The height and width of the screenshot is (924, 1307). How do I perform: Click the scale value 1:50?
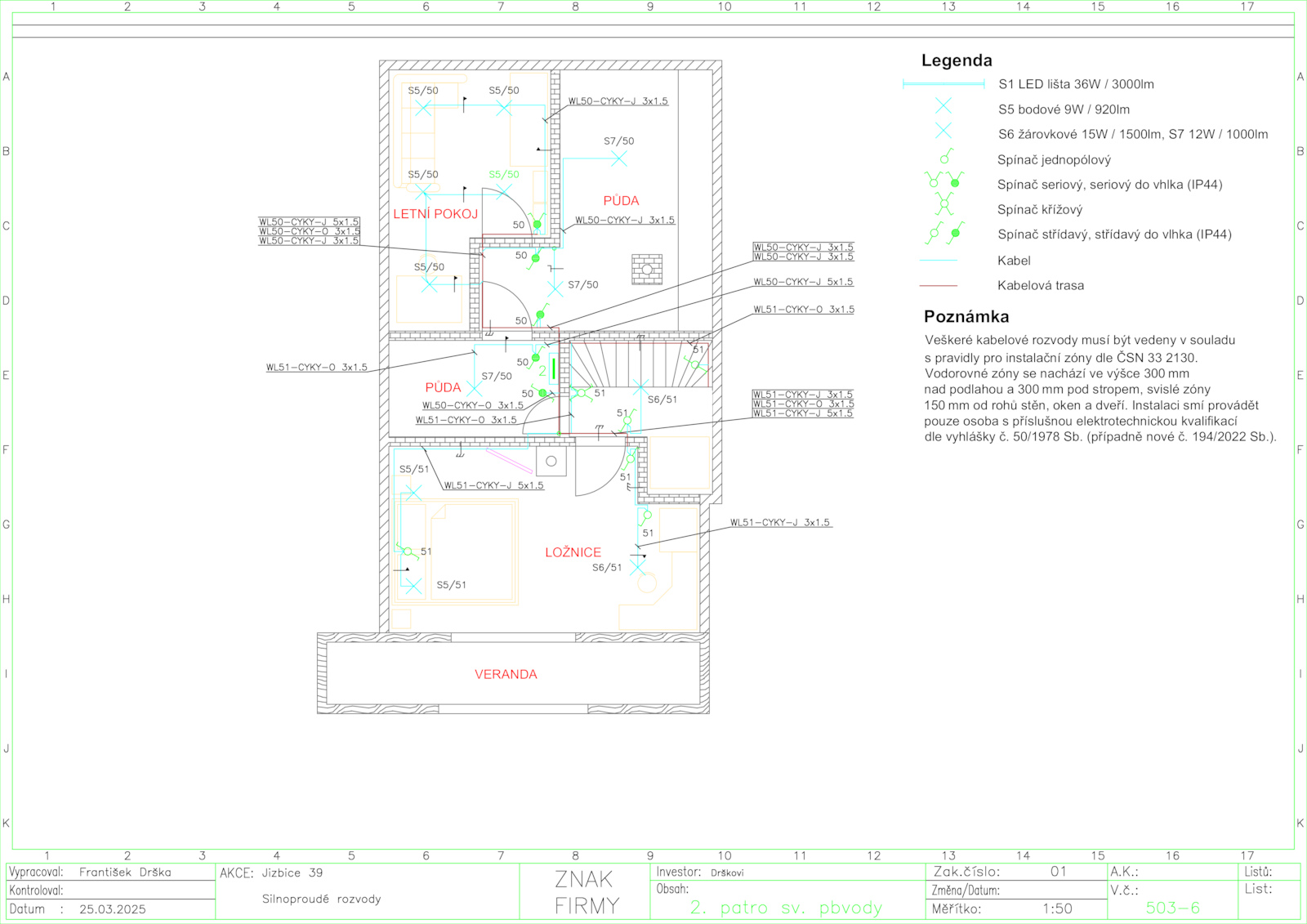click(1057, 908)
